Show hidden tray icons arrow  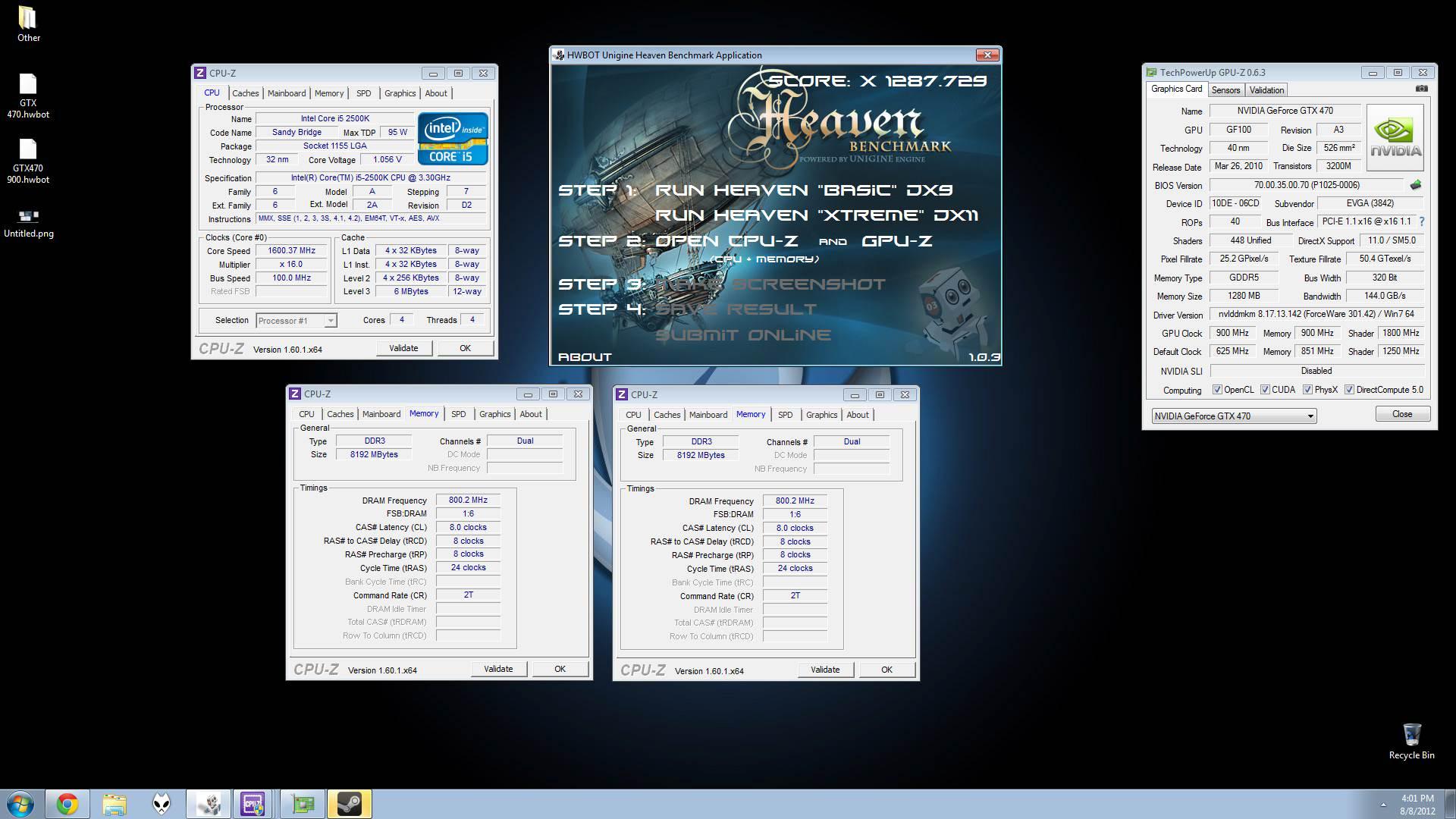(1383, 805)
